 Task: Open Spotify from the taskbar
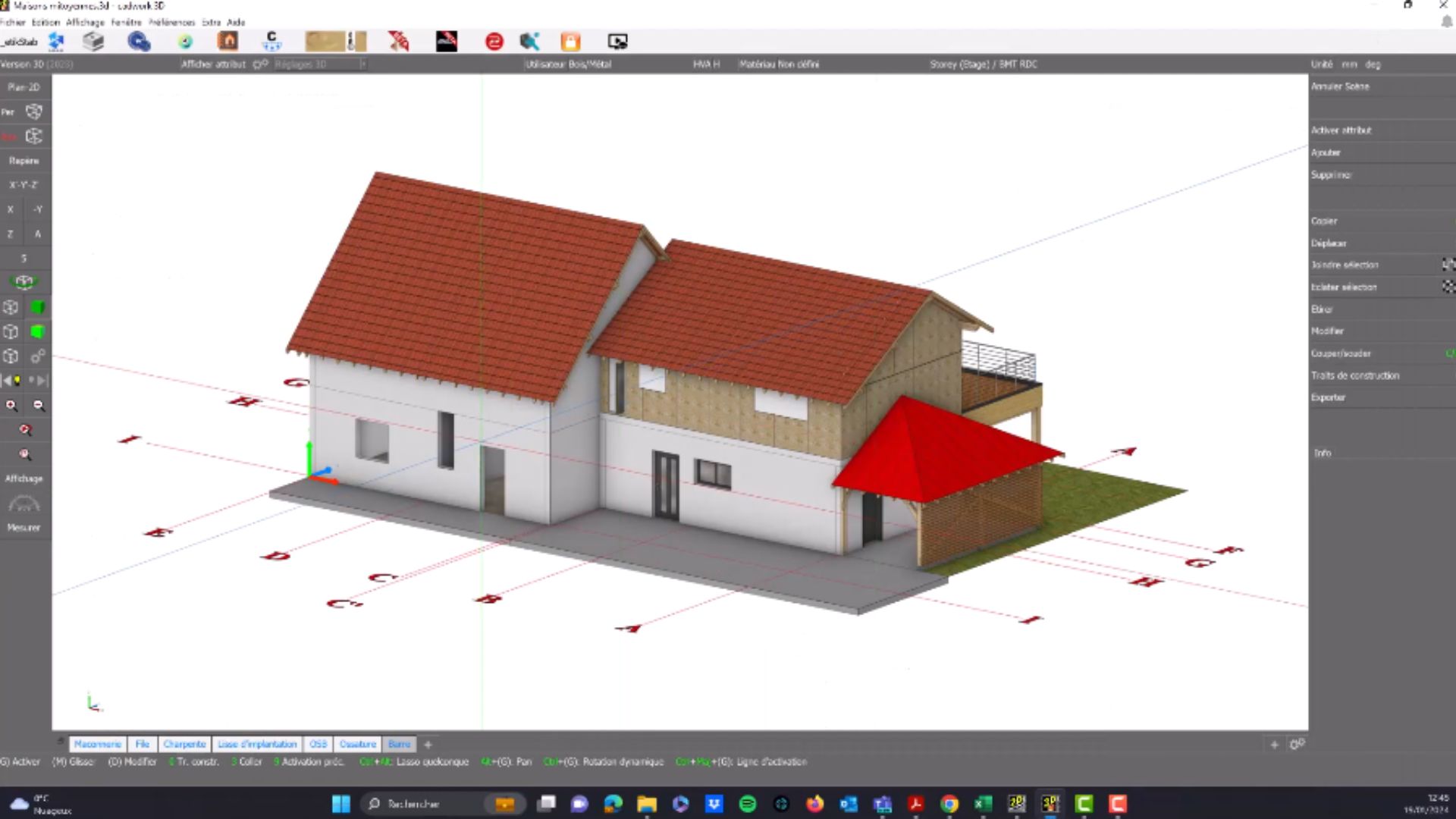point(748,804)
